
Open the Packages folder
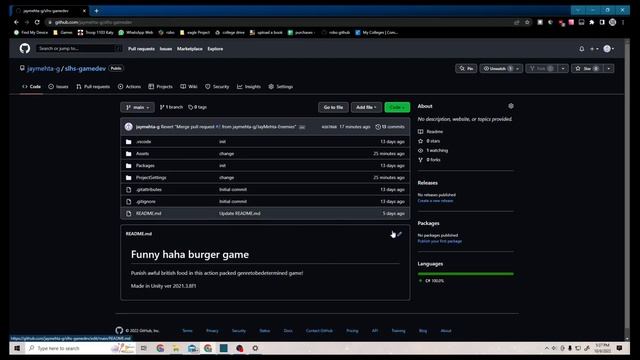pyautogui.click(x=145, y=166)
